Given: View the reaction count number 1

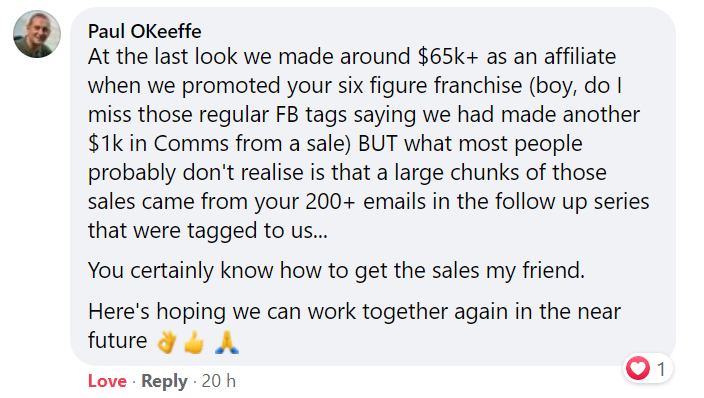Looking at the screenshot, I should tap(661, 369).
